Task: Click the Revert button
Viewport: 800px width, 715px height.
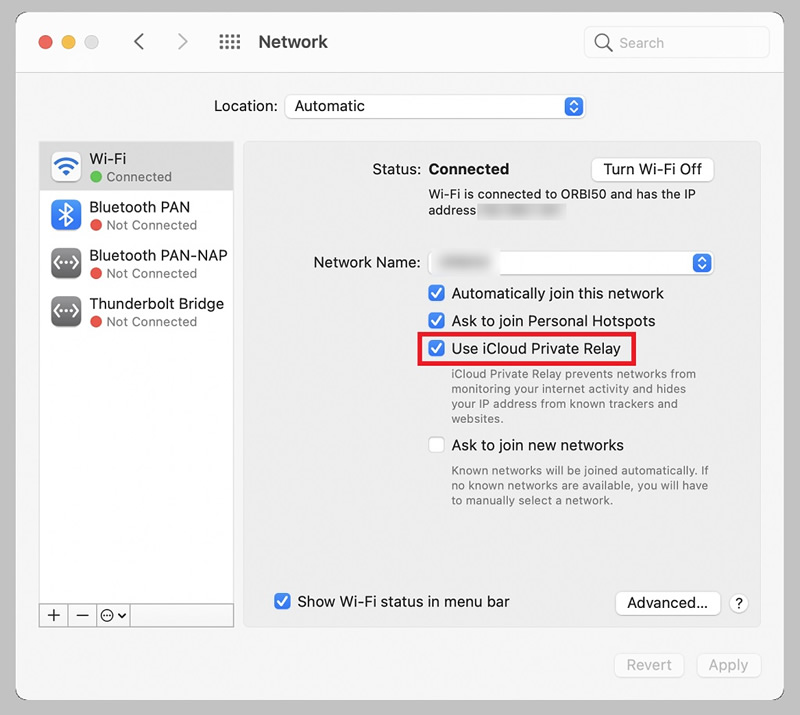Action: coord(648,665)
